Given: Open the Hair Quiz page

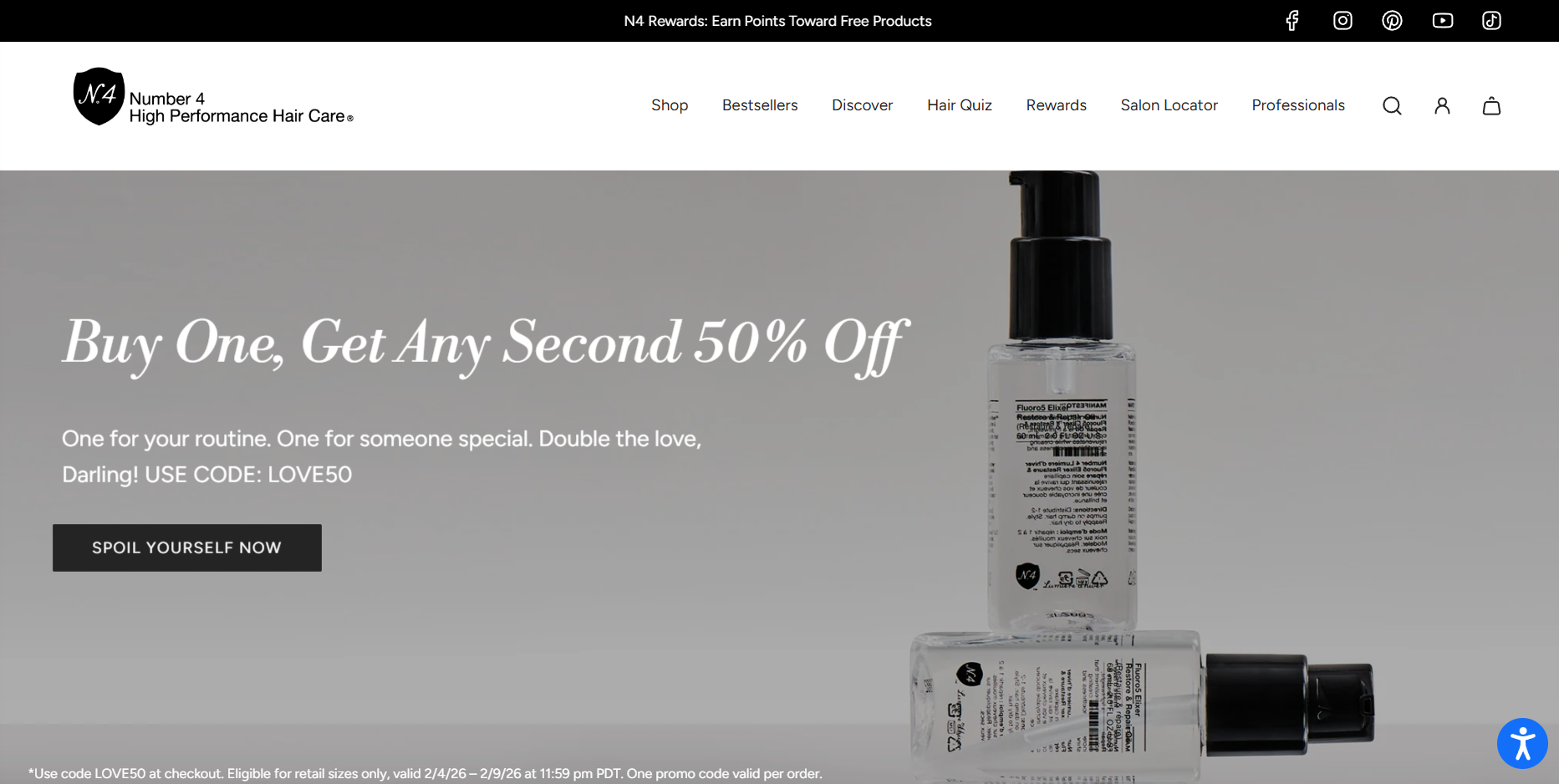Looking at the screenshot, I should pyautogui.click(x=960, y=105).
